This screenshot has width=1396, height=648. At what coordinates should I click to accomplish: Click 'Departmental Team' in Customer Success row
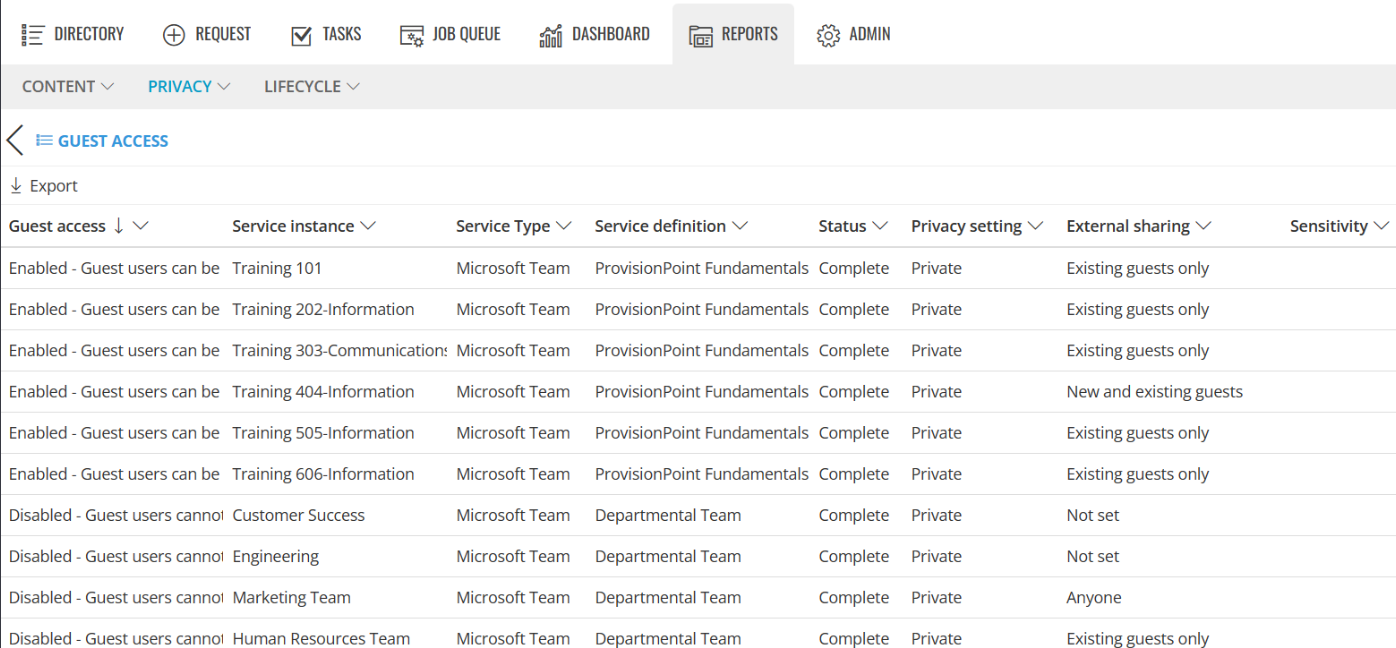pyautogui.click(x=668, y=515)
